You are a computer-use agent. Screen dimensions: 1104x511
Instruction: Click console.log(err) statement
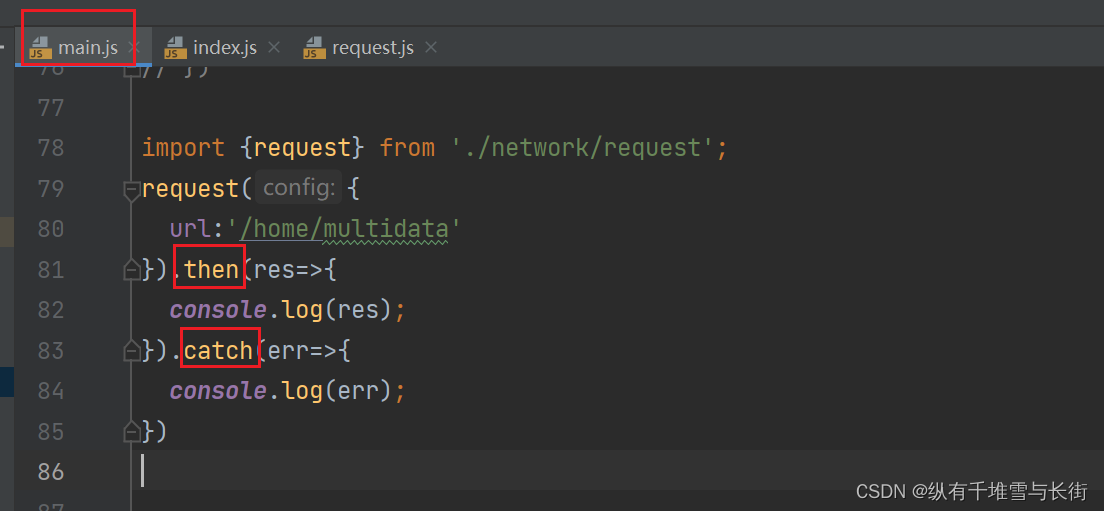[287, 391]
